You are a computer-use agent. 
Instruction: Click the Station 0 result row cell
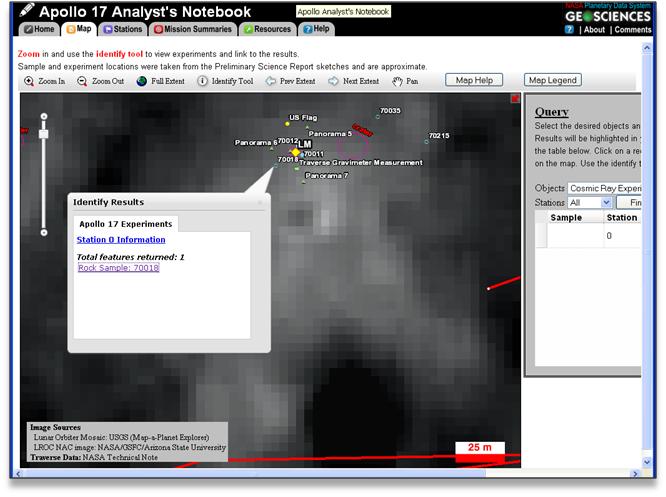(623, 236)
